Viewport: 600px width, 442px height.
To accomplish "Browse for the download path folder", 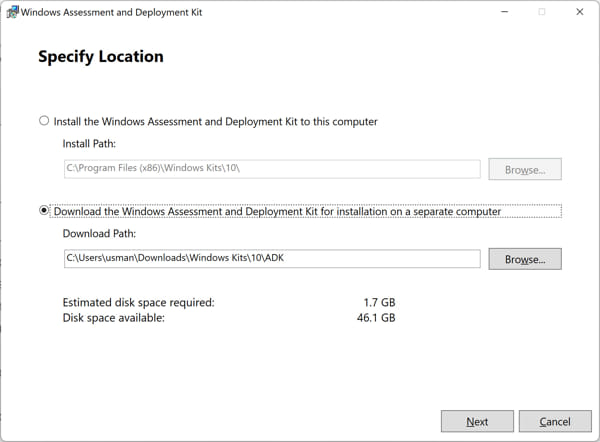I will 525,259.
